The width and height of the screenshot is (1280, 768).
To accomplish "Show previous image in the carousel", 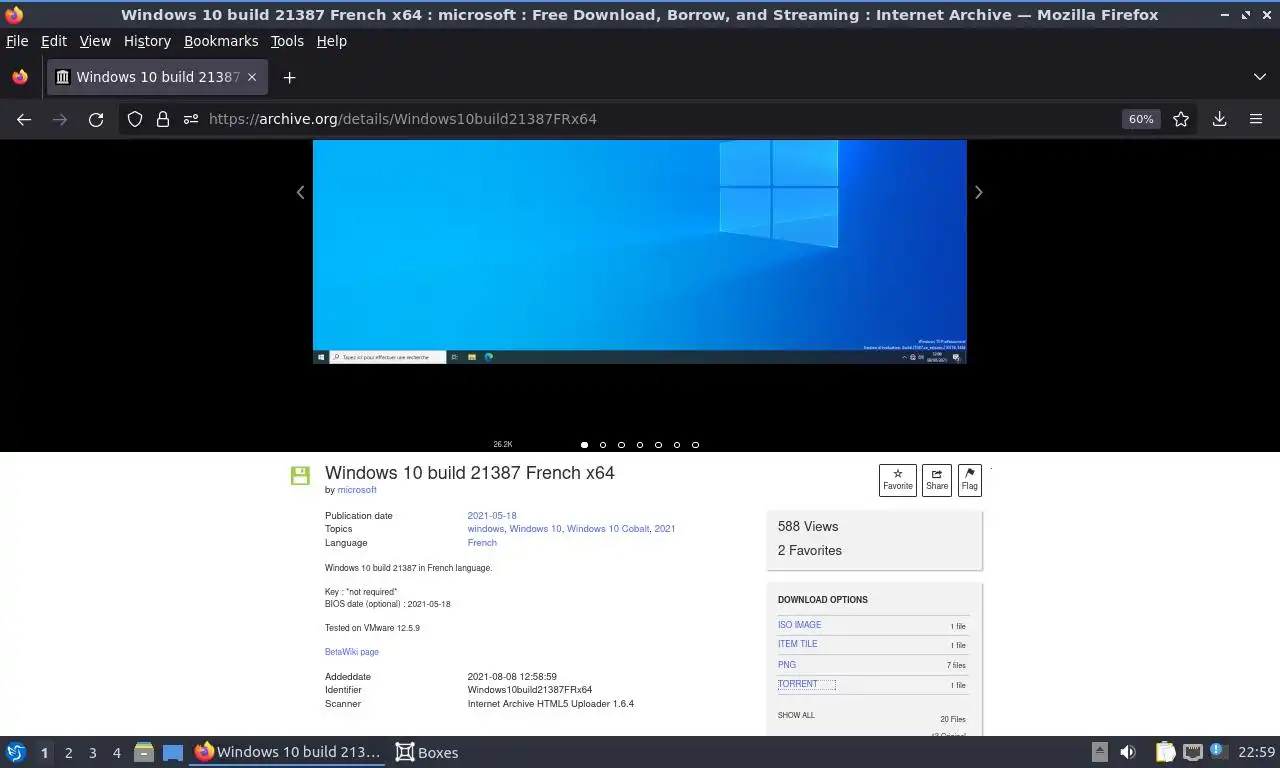I will coord(300,192).
